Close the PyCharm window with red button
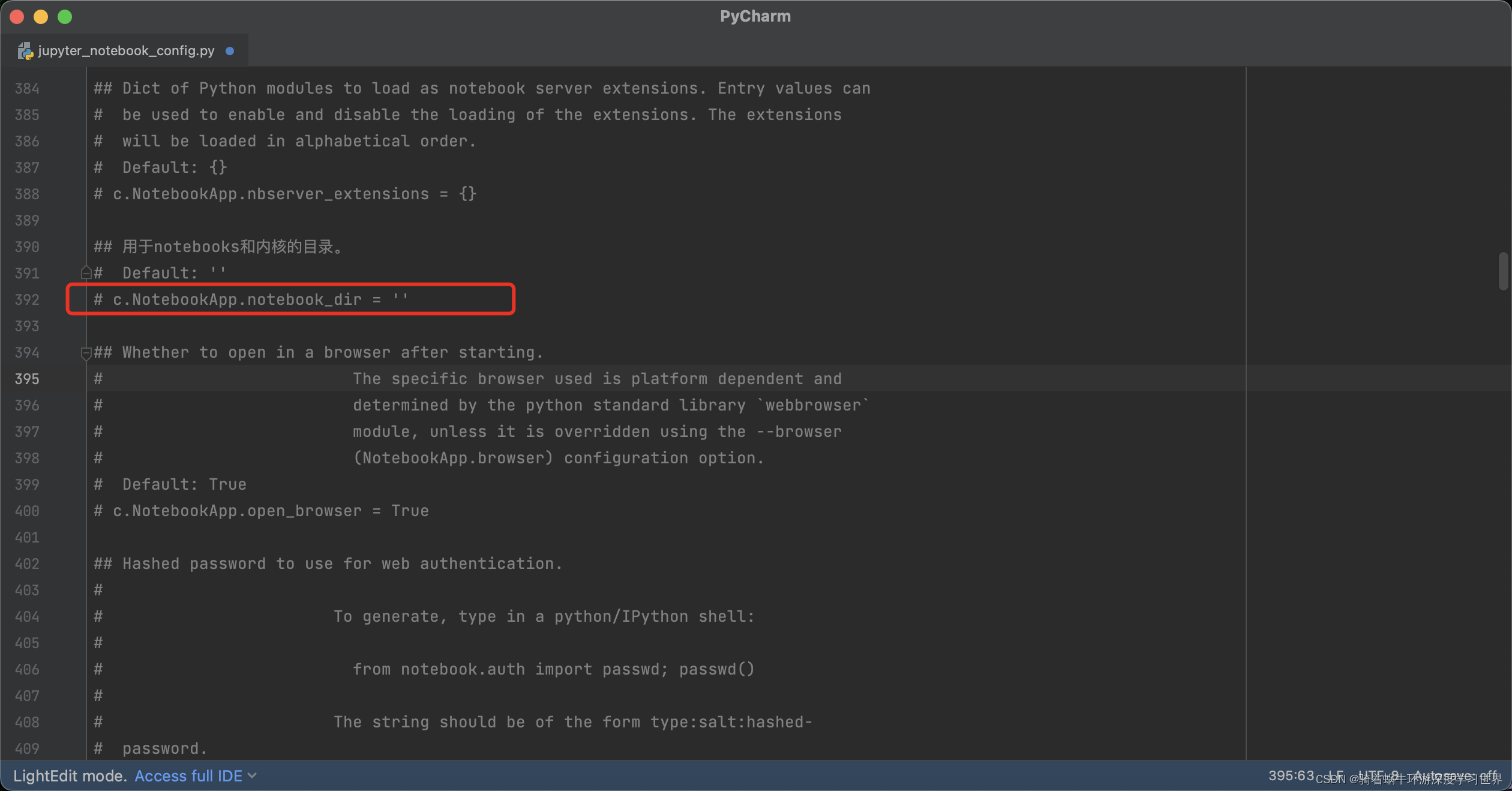Image resolution: width=1512 pixels, height=791 pixels. (17, 17)
